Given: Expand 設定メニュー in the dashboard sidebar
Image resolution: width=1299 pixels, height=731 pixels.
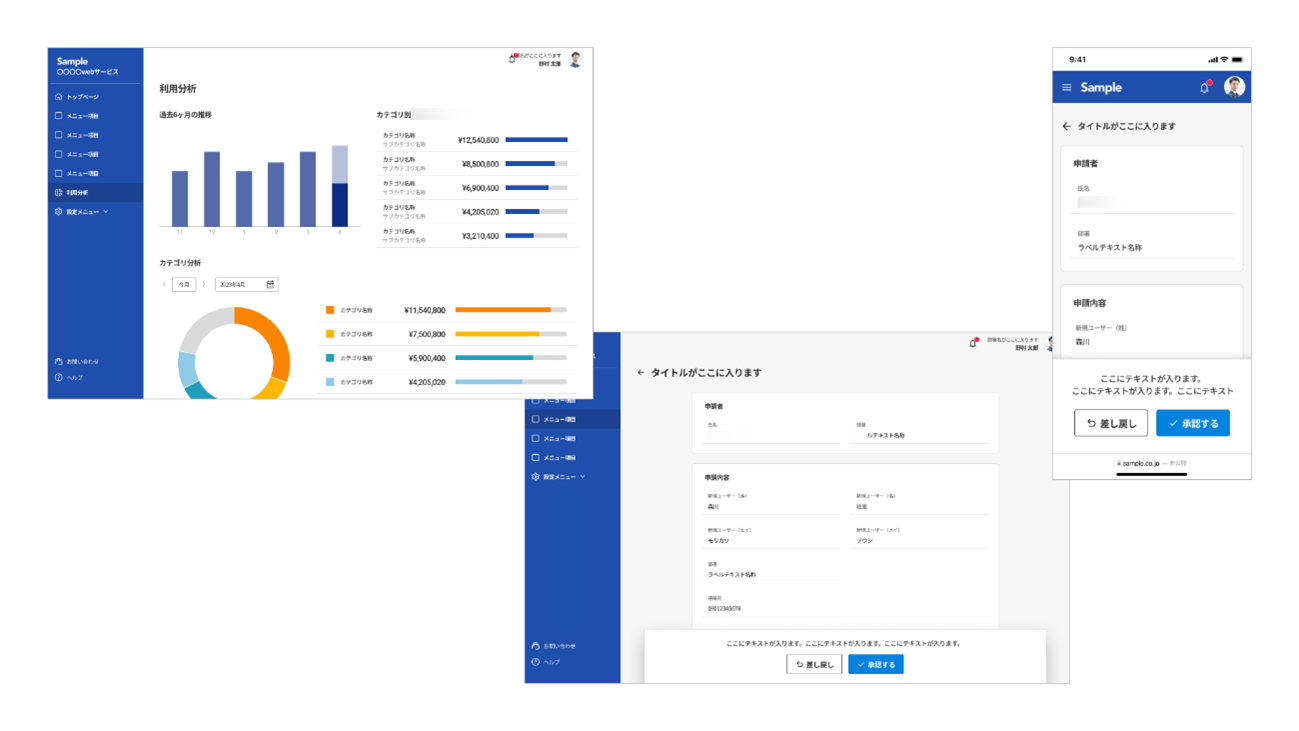Looking at the screenshot, I should point(84,212).
